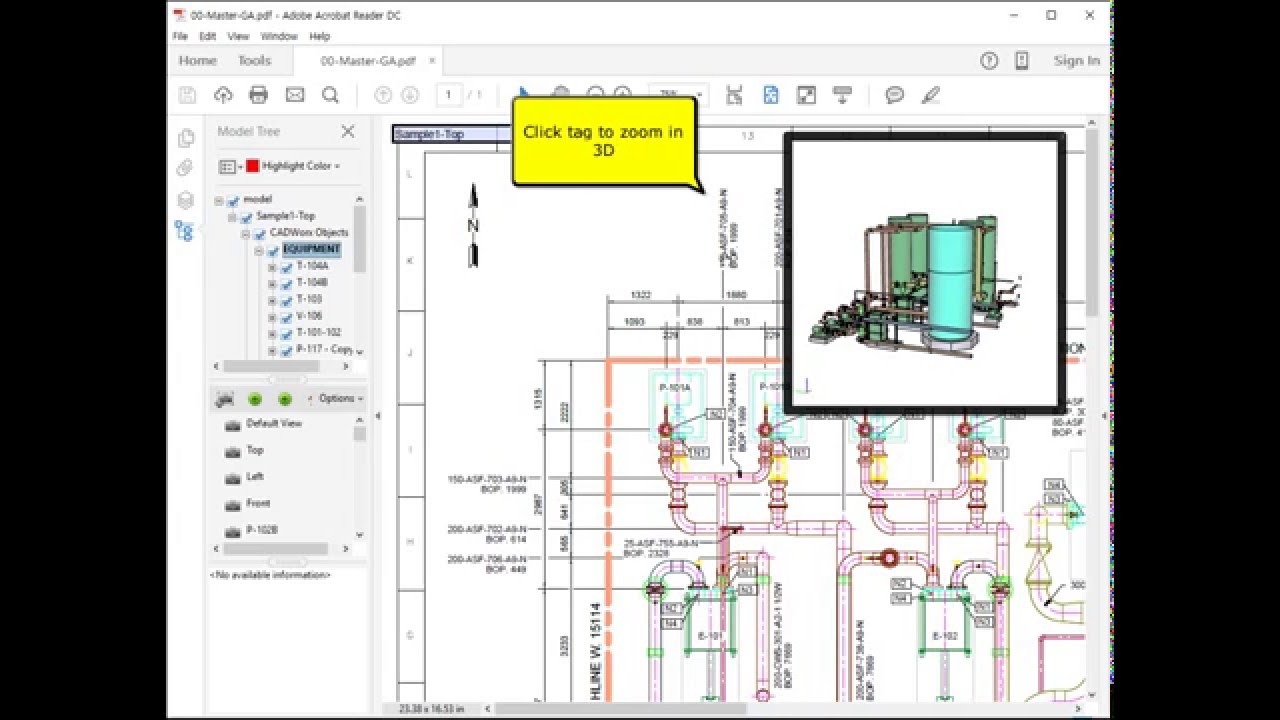Go to previous page arrow icon
This screenshot has width=1280, height=720.
[x=383, y=95]
